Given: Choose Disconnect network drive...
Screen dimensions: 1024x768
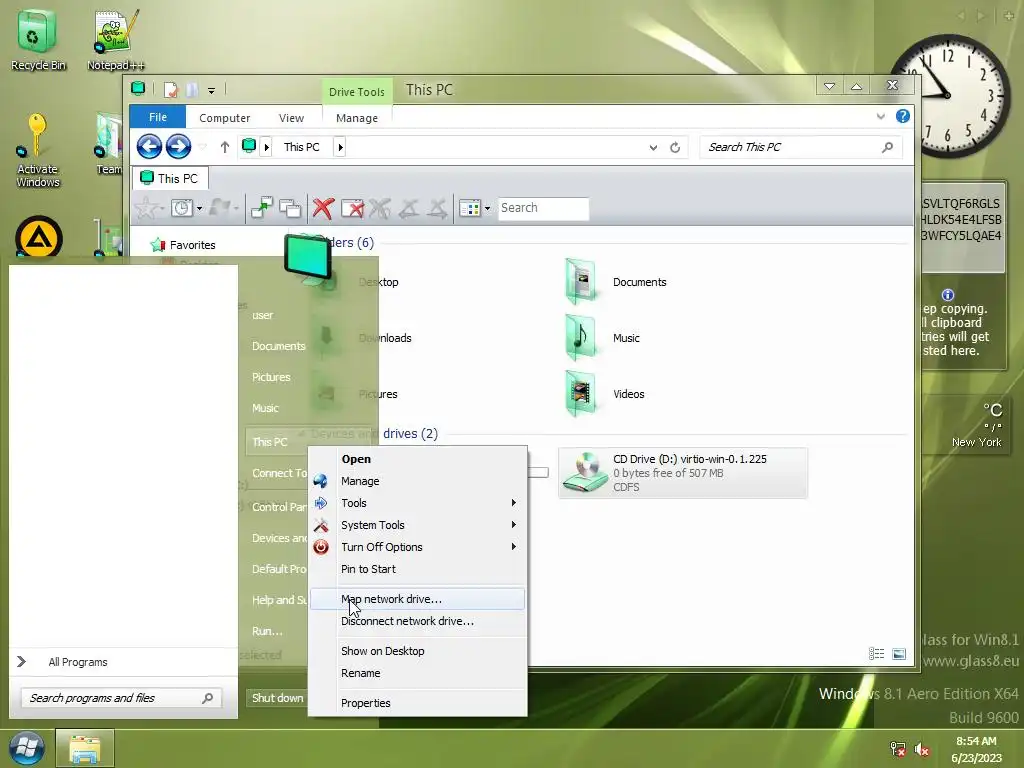Looking at the screenshot, I should point(417,621).
